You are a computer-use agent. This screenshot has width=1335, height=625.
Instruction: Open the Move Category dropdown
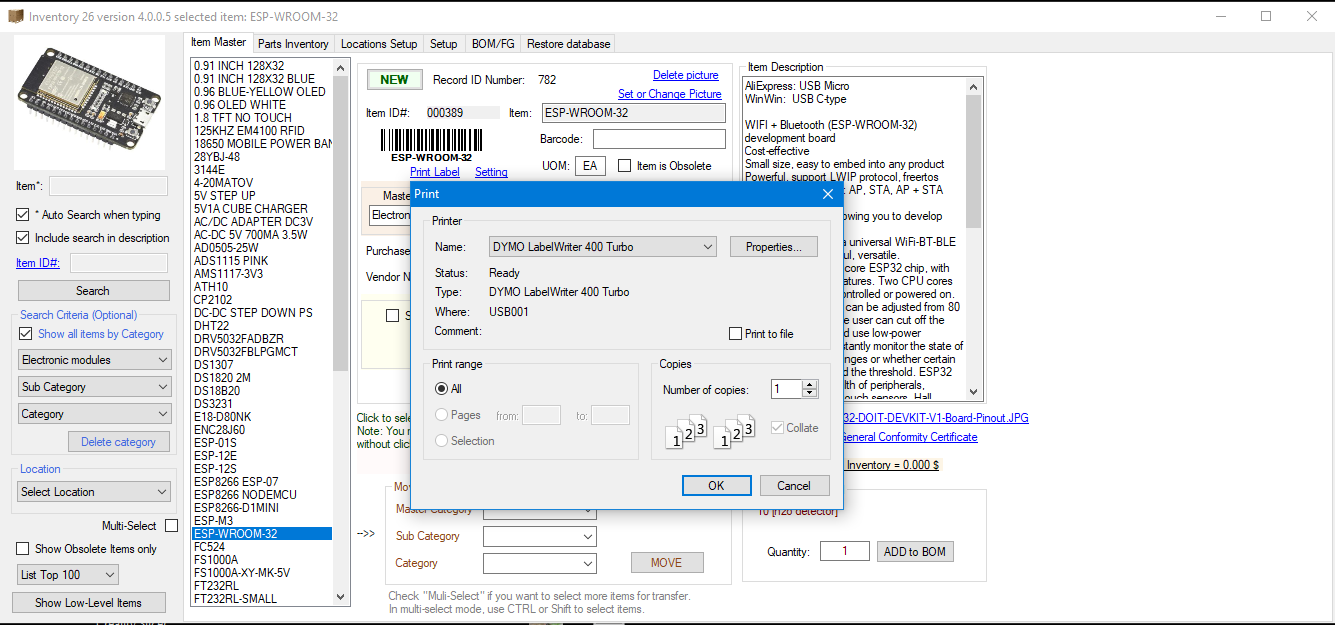pos(540,563)
